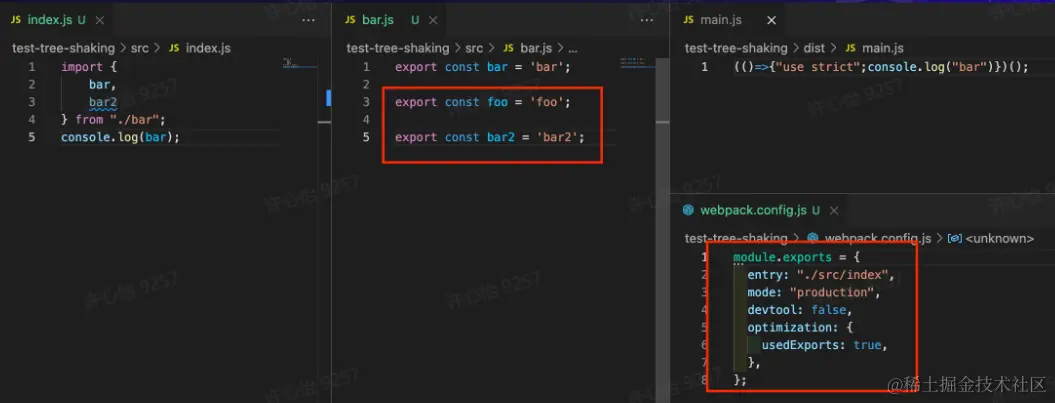This screenshot has width=1055, height=403.
Task: Click main.js breadcrumb file name
Action: click(883, 48)
